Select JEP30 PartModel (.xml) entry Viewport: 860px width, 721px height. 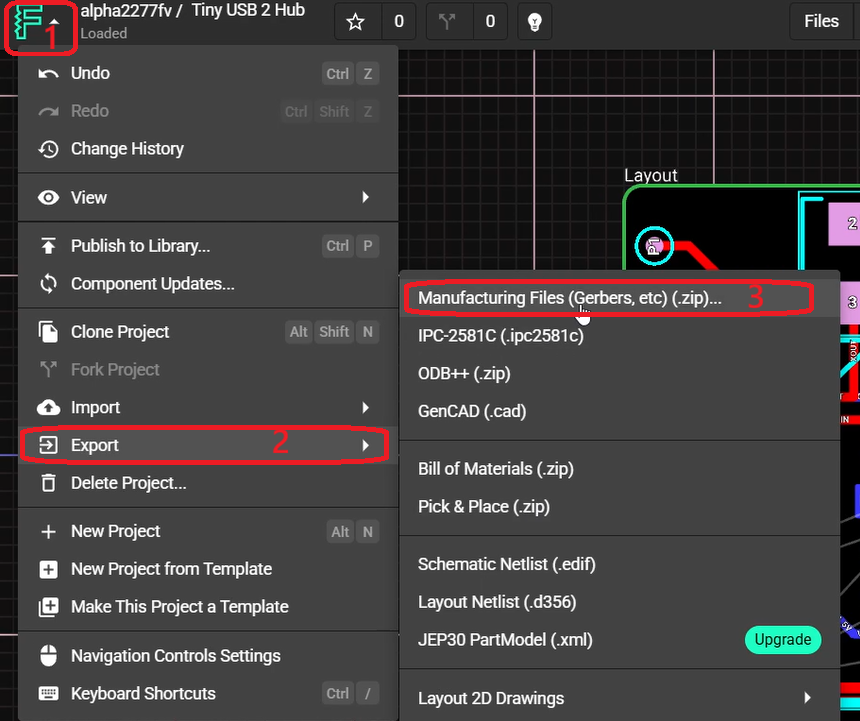pos(620,640)
